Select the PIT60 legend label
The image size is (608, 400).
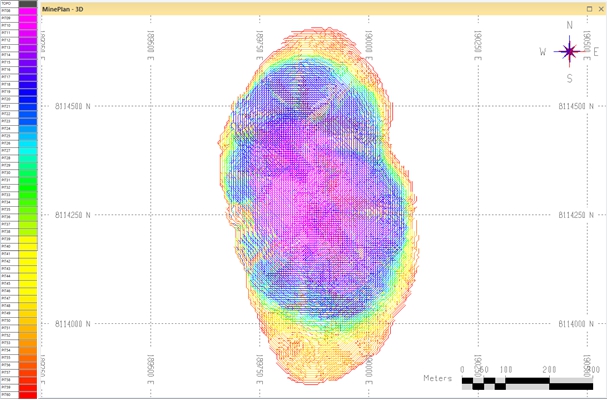[x=8, y=394]
